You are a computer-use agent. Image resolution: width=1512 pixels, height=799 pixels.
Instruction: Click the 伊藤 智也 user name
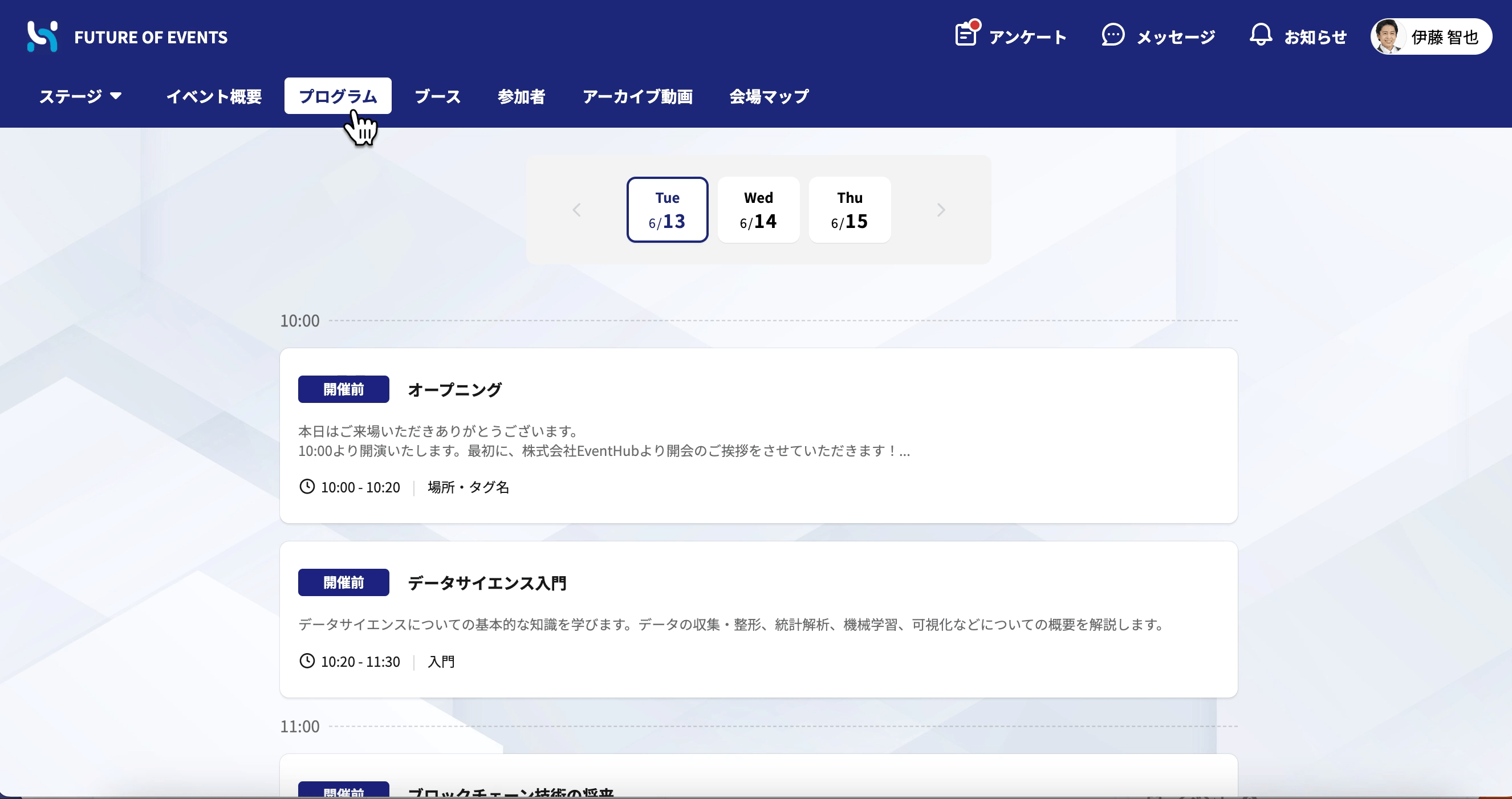pyautogui.click(x=1445, y=37)
